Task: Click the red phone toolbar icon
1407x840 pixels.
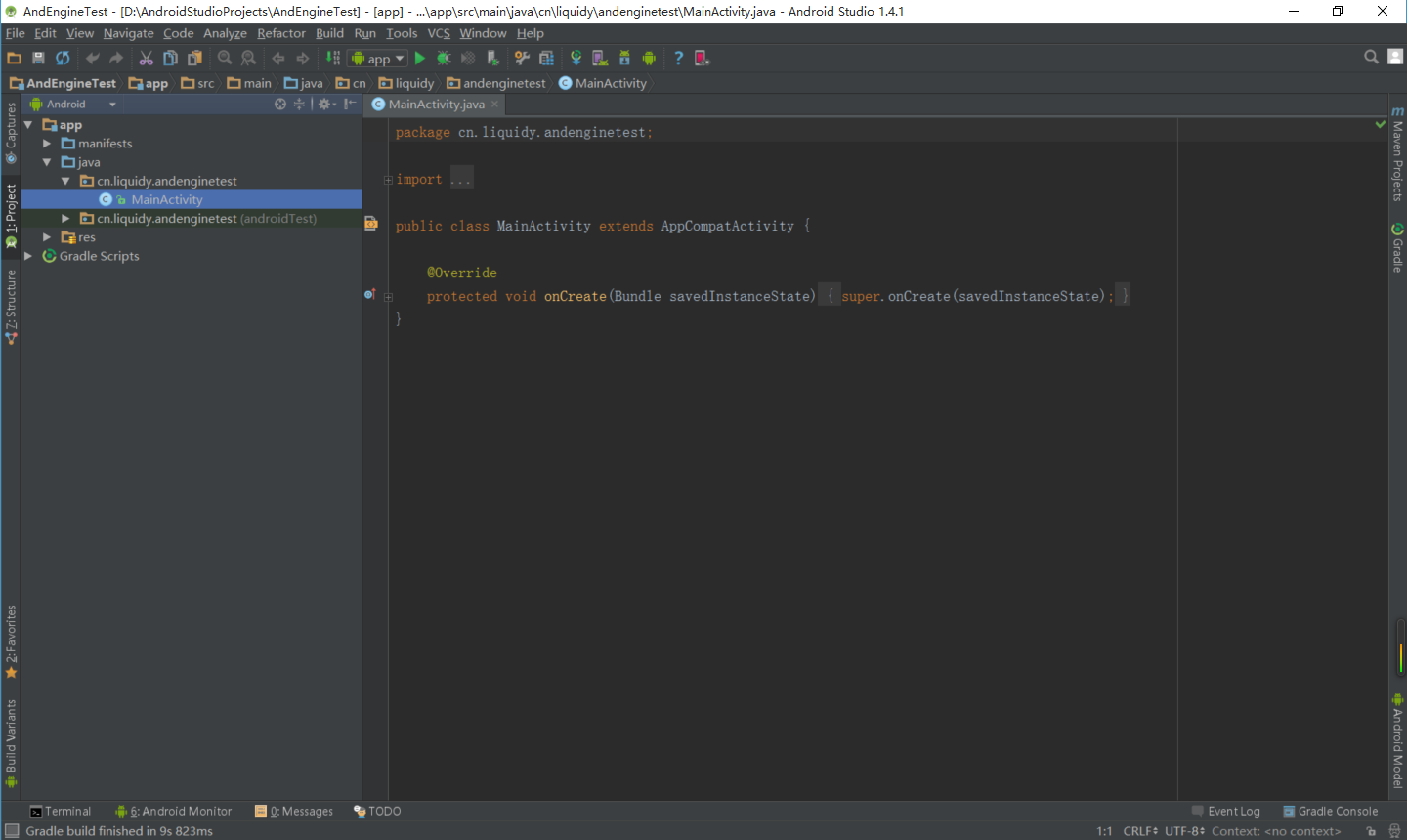Action: [x=702, y=59]
